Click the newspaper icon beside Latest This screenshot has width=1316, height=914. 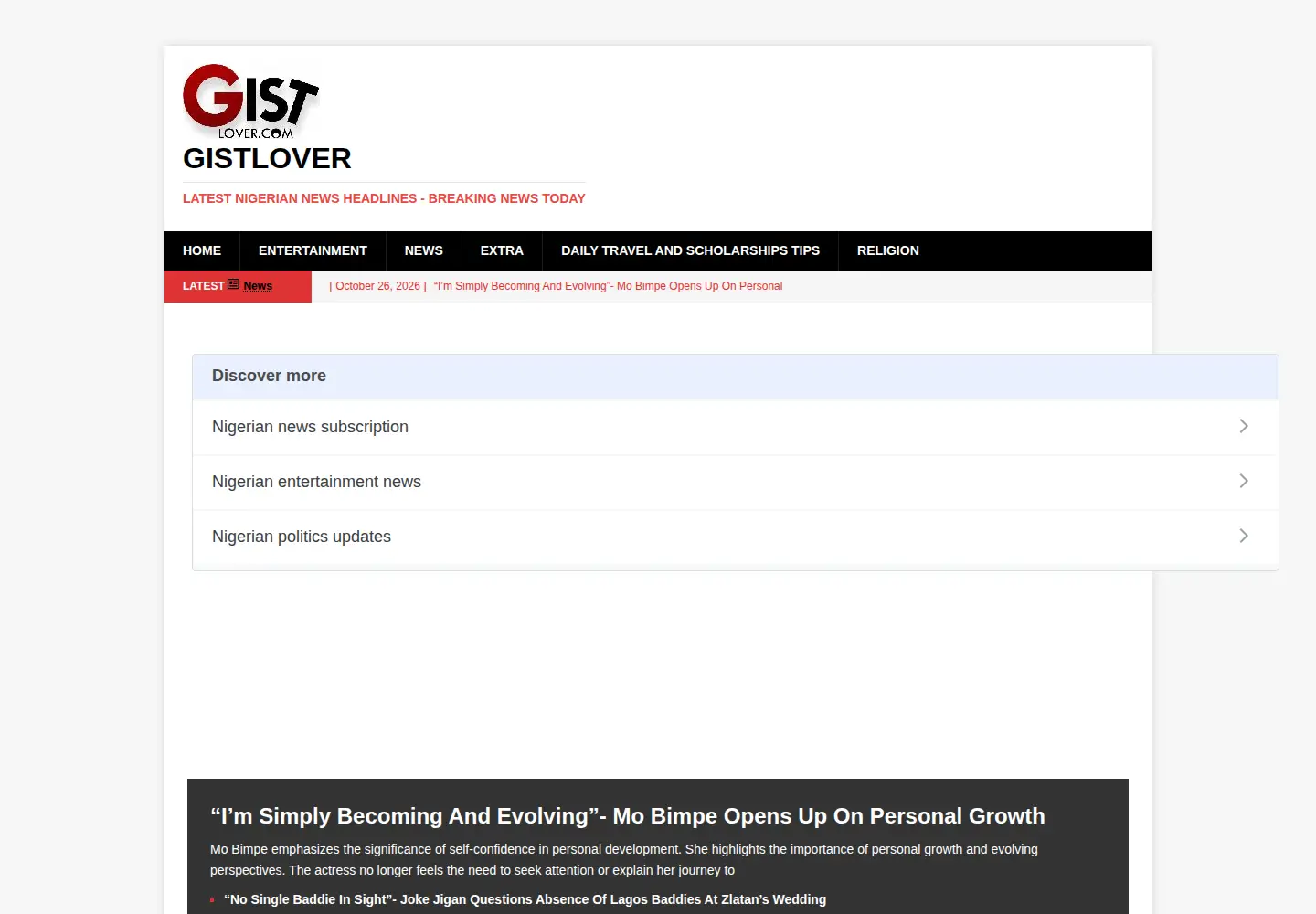[233, 284]
